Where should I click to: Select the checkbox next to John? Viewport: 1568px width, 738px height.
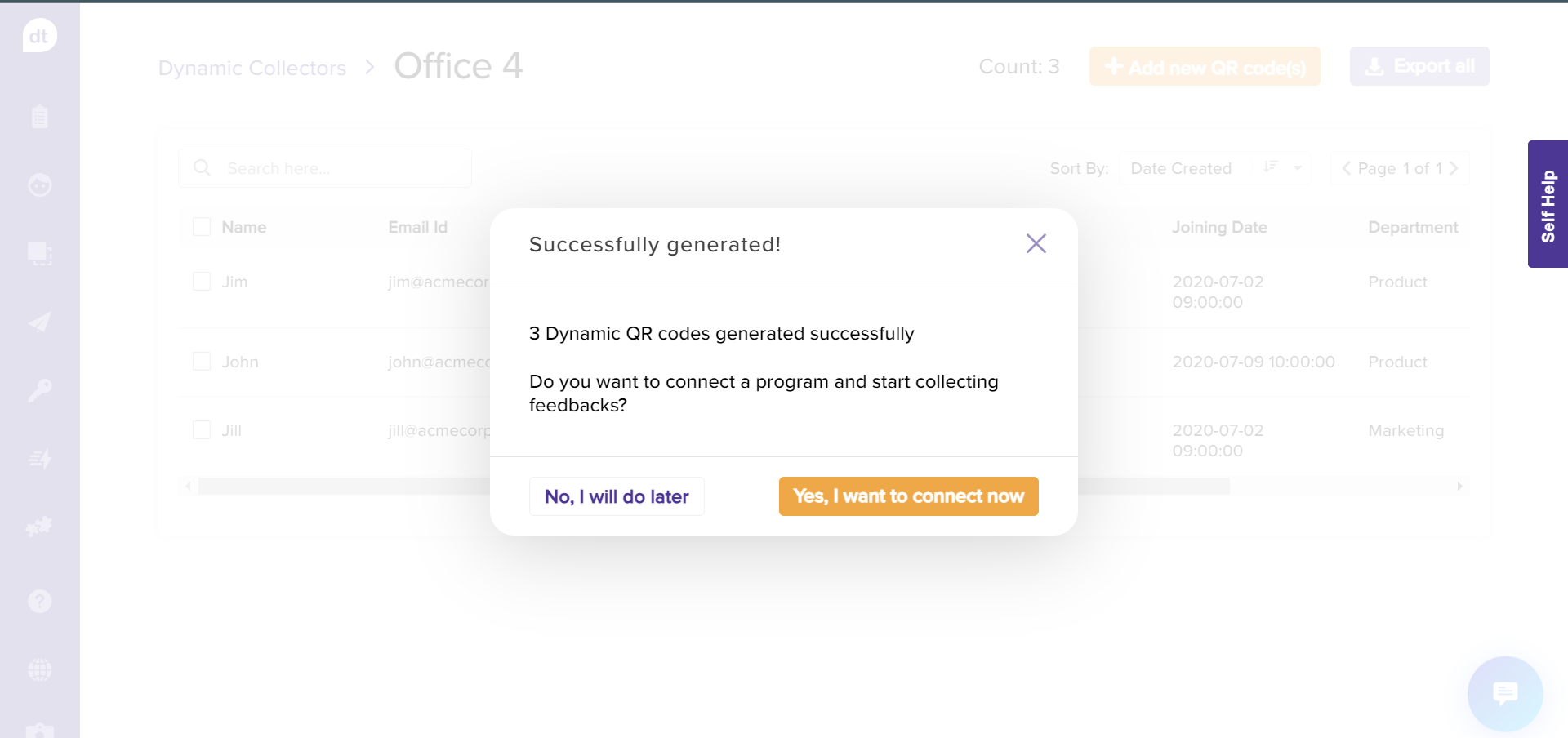(202, 362)
